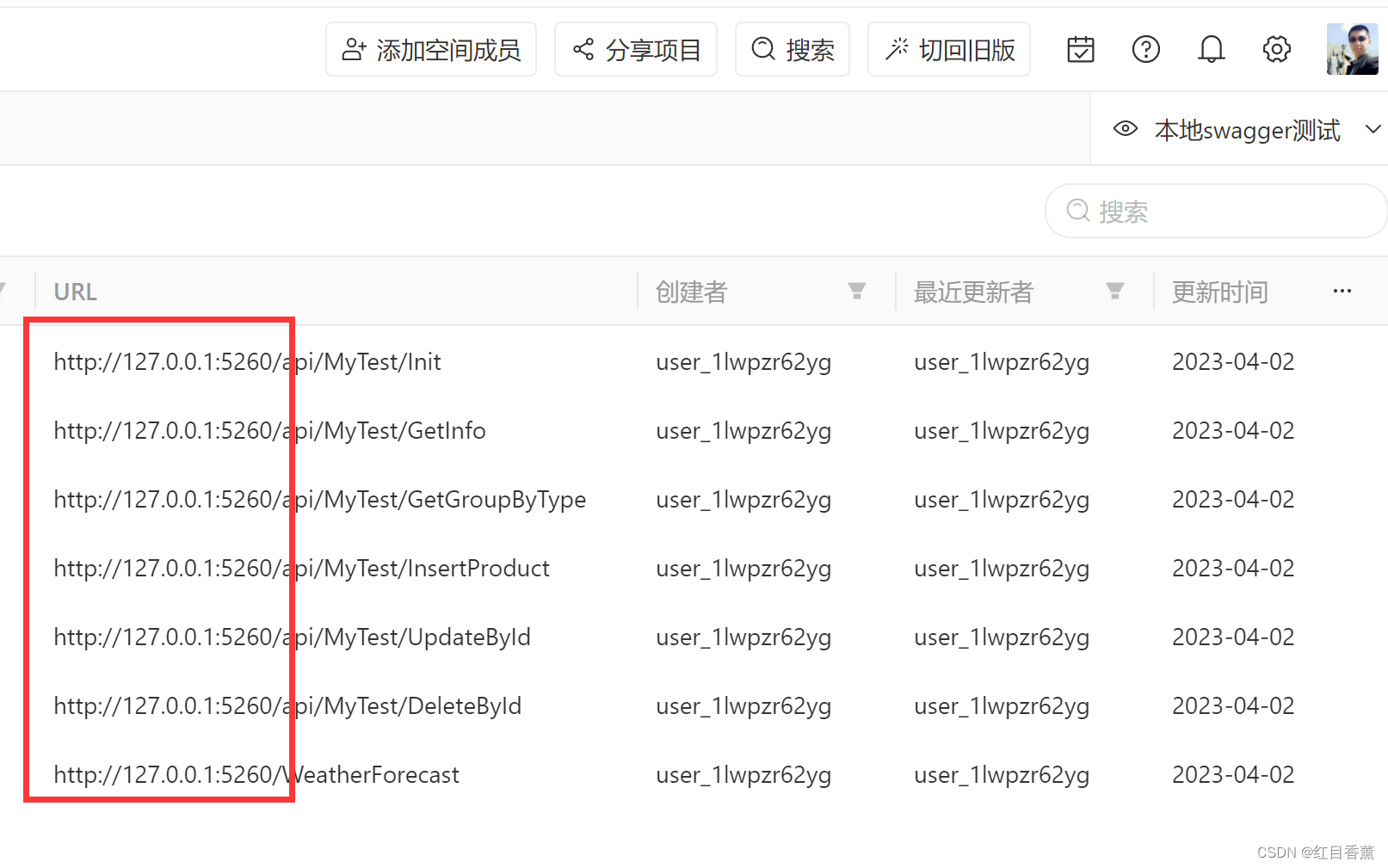Open the filter toggle on 最近更新者 column
The height and width of the screenshot is (868, 1388).
click(1114, 292)
